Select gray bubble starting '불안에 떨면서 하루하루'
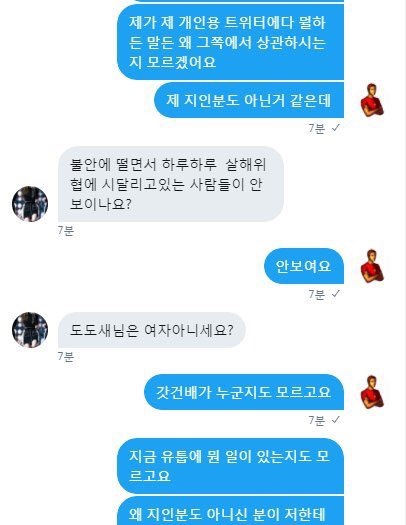 (171, 184)
